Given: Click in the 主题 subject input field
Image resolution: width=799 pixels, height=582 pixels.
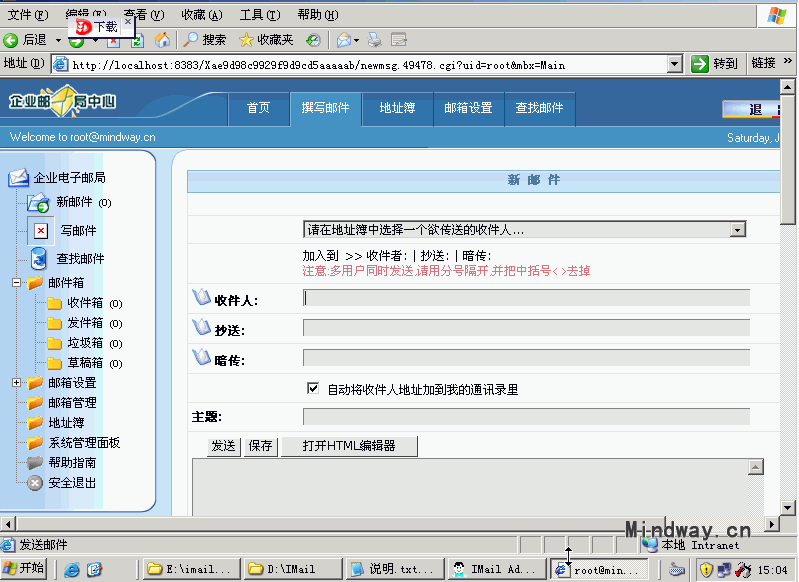Looking at the screenshot, I should pos(525,417).
